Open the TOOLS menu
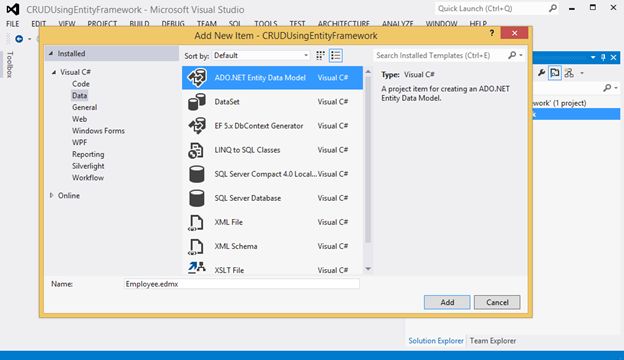624x360 pixels. click(265, 23)
